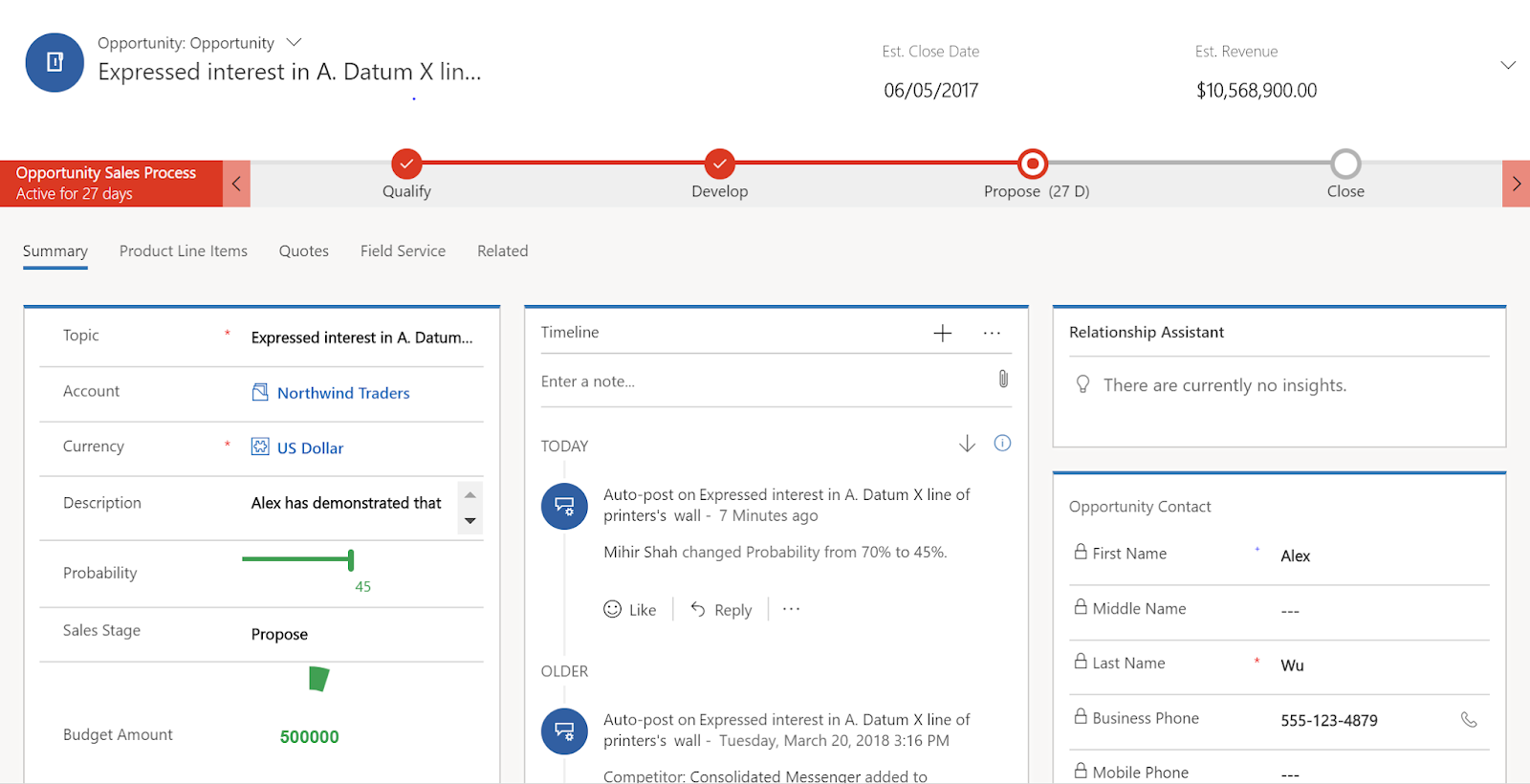Click the paperclip attach icon in note box
Viewport: 1530px width, 784px height.
pos(1003,380)
